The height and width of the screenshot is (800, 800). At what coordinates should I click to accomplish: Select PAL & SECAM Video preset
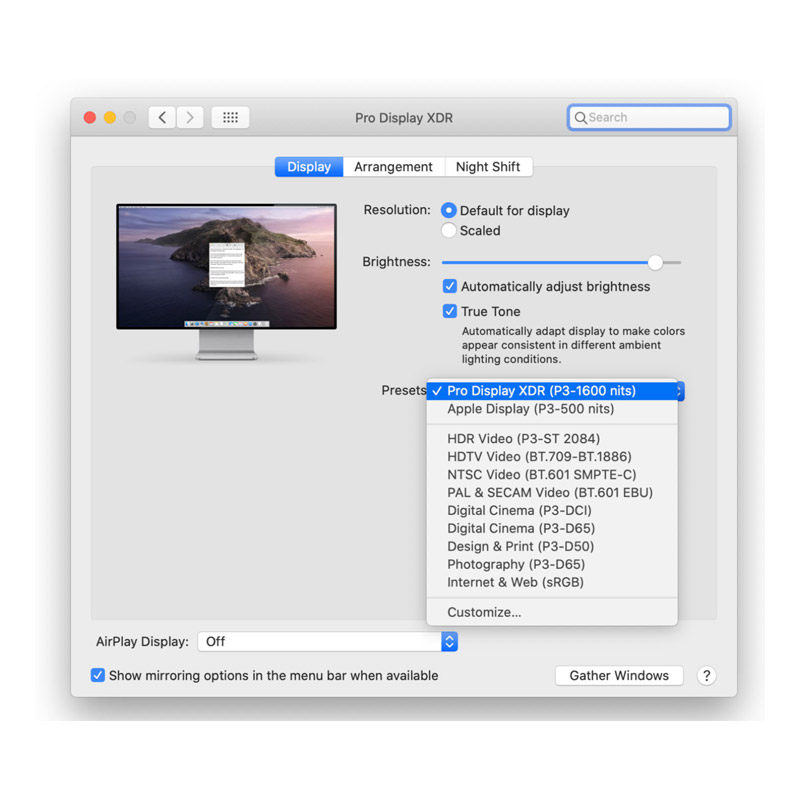552,492
